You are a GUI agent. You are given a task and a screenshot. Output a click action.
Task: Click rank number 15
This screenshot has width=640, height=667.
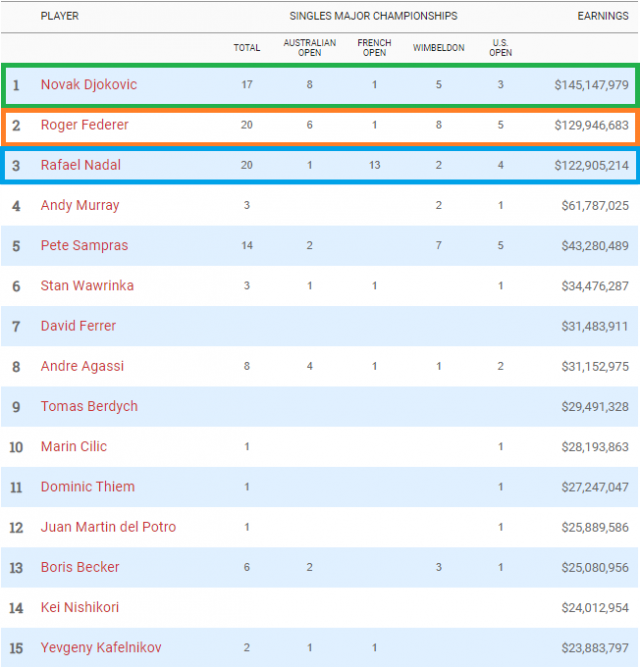pos(16,648)
